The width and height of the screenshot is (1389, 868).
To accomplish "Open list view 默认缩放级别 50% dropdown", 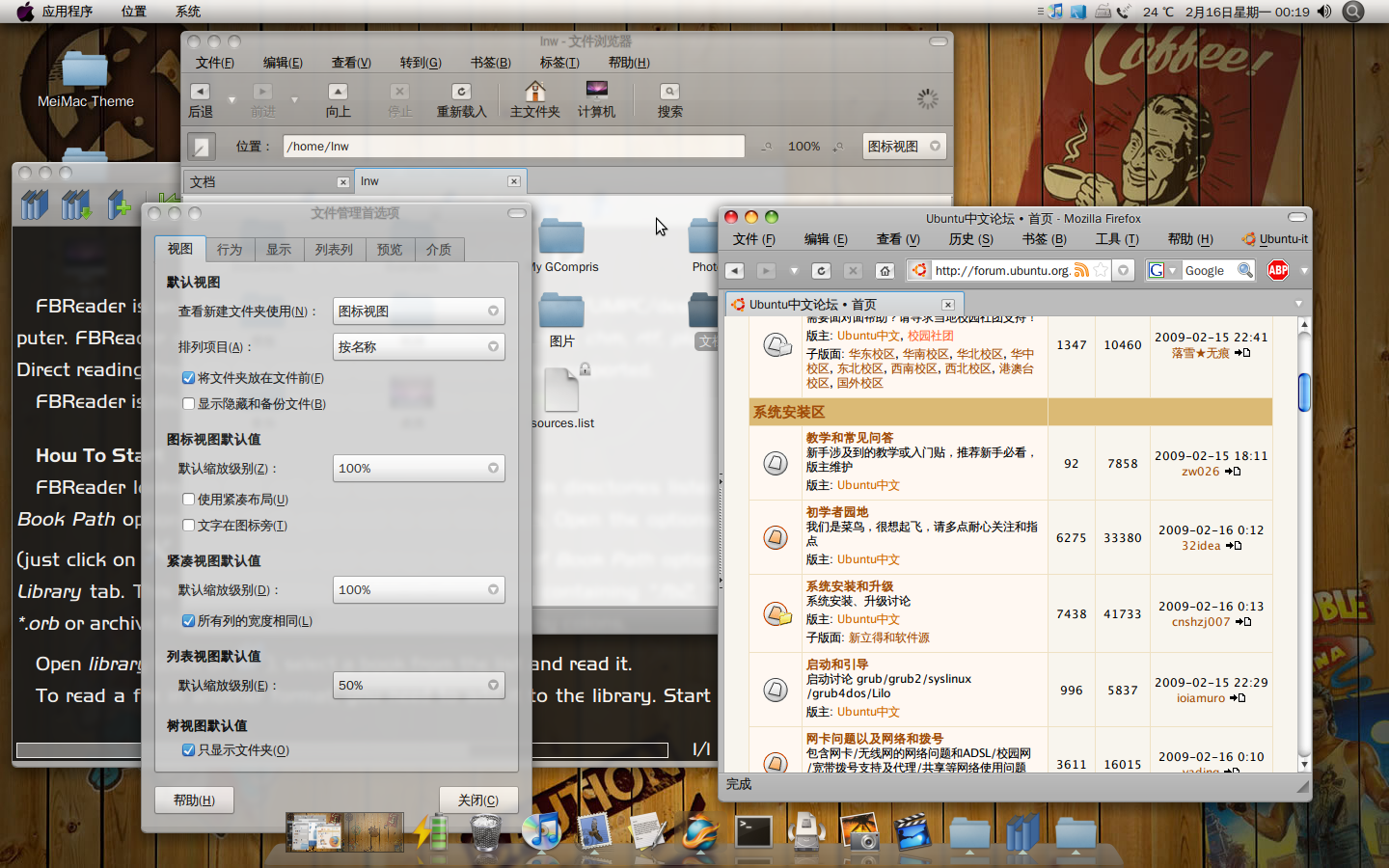I will click(419, 686).
